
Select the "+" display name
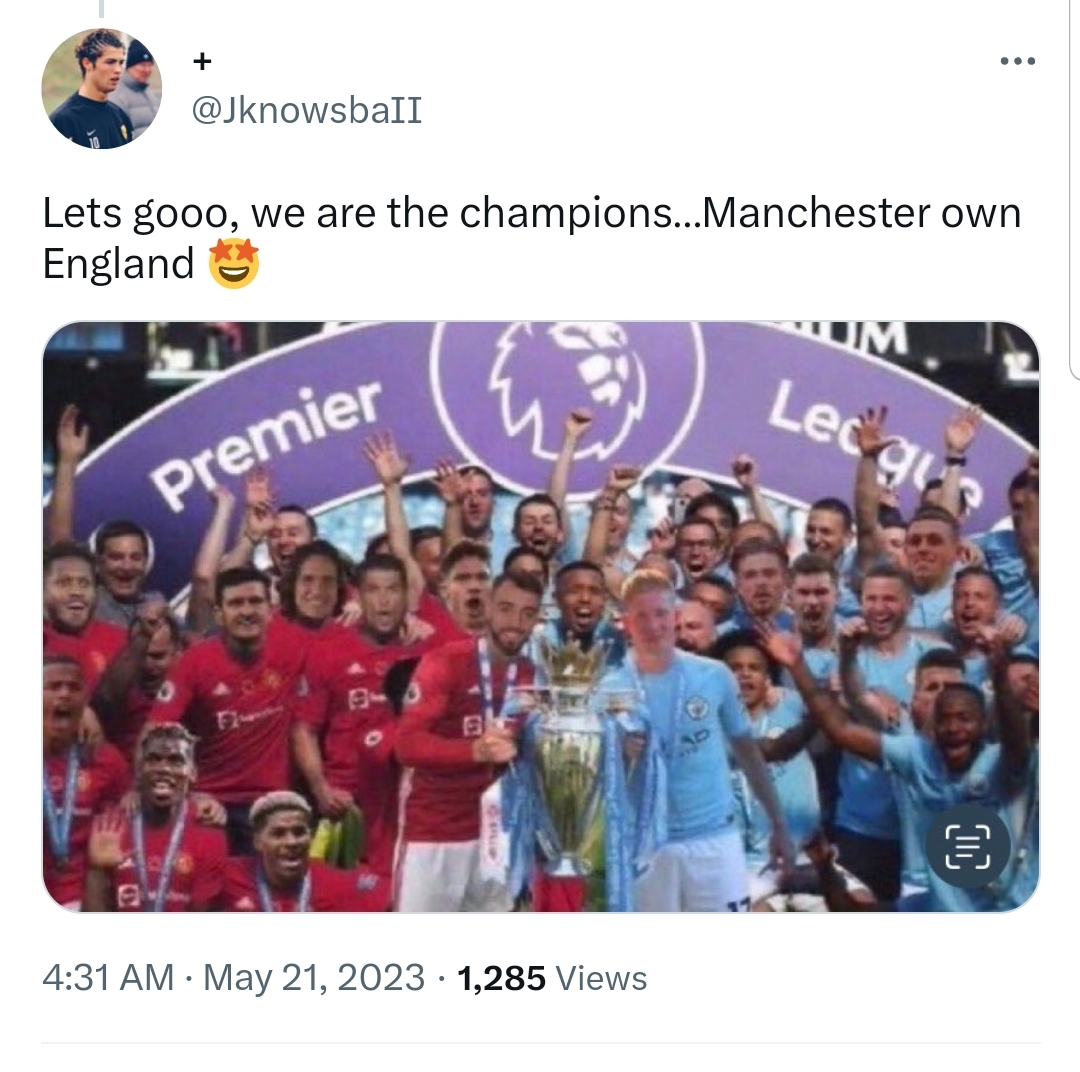(x=202, y=61)
